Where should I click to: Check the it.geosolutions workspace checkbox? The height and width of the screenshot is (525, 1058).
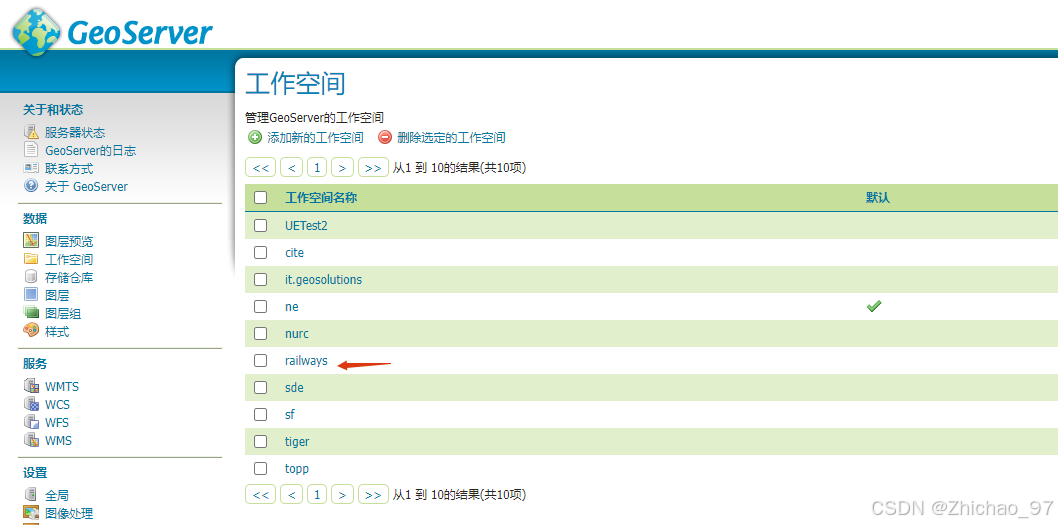(260, 279)
